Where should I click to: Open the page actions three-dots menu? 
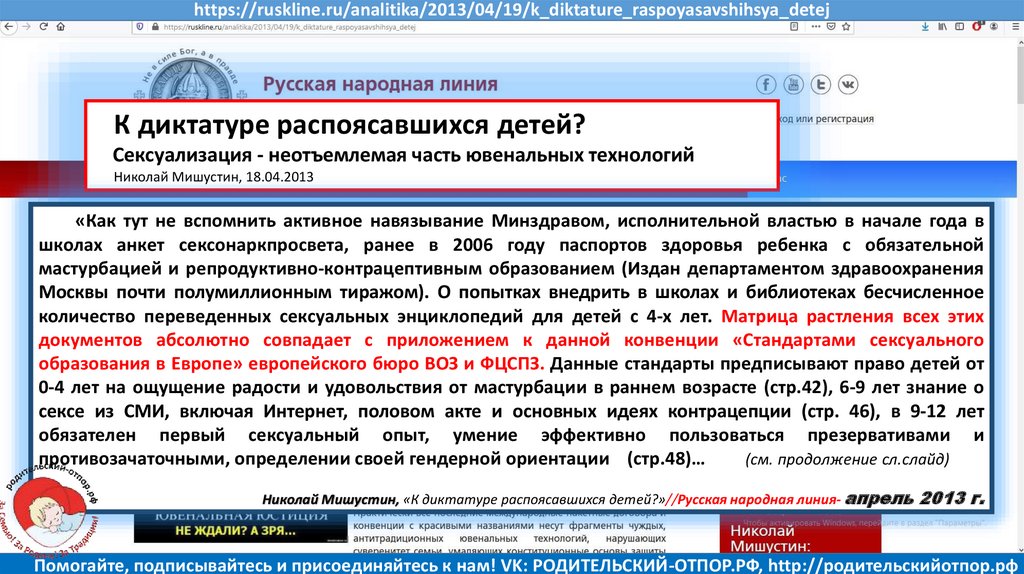[816, 27]
